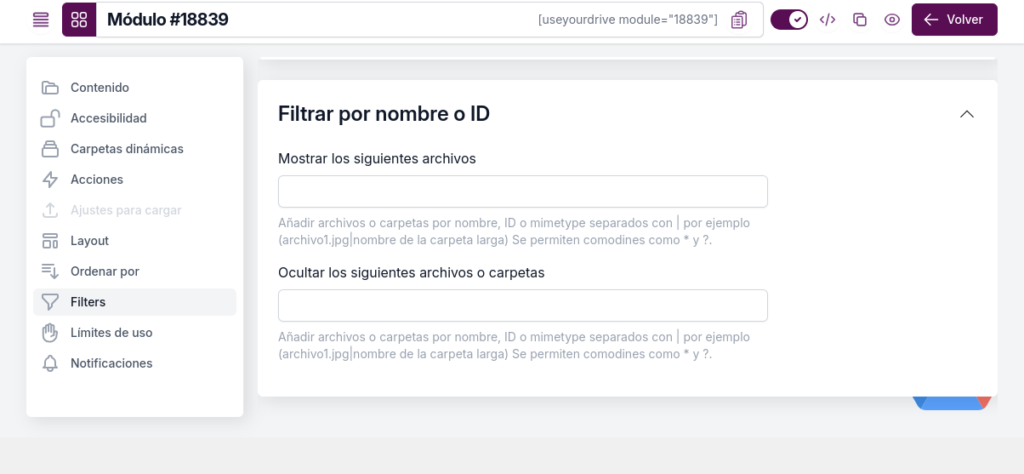
Task: Copy shortcode with clipboard icon
Action: 739,20
